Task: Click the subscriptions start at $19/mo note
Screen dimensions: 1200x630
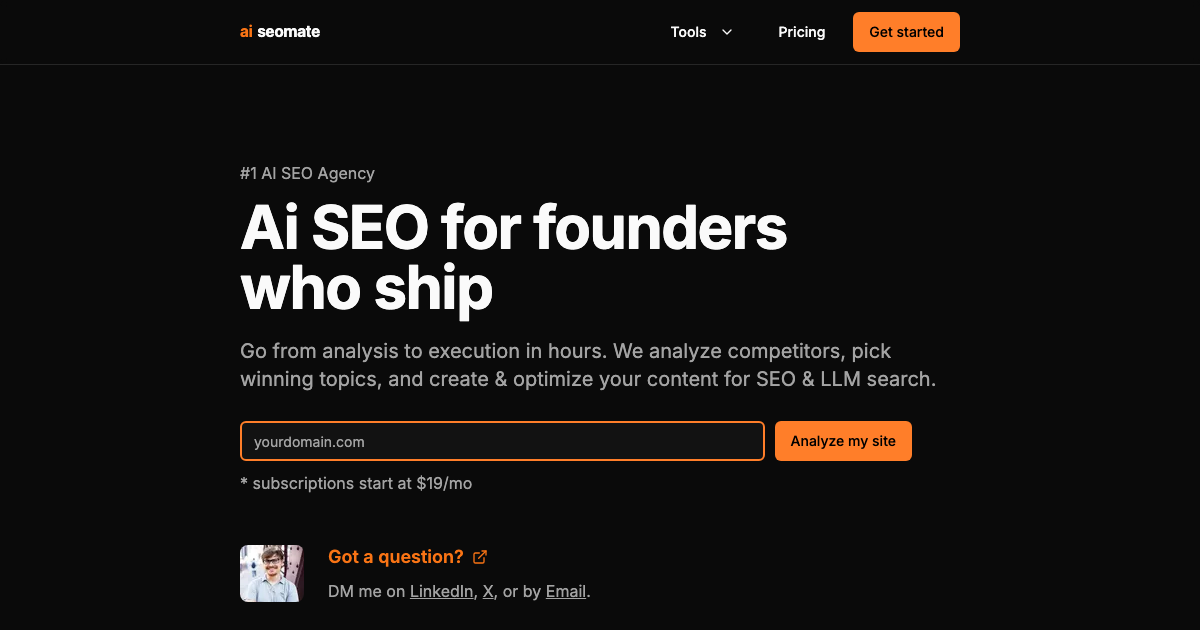Action: pyautogui.click(x=355, y=483)
